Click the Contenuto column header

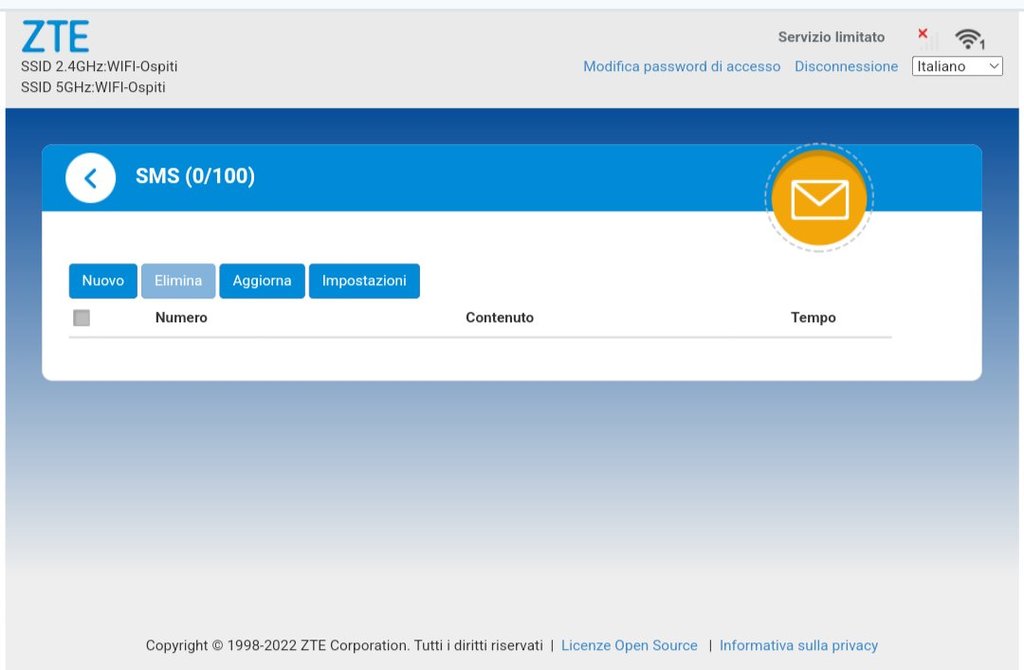(x=499, y=317)
